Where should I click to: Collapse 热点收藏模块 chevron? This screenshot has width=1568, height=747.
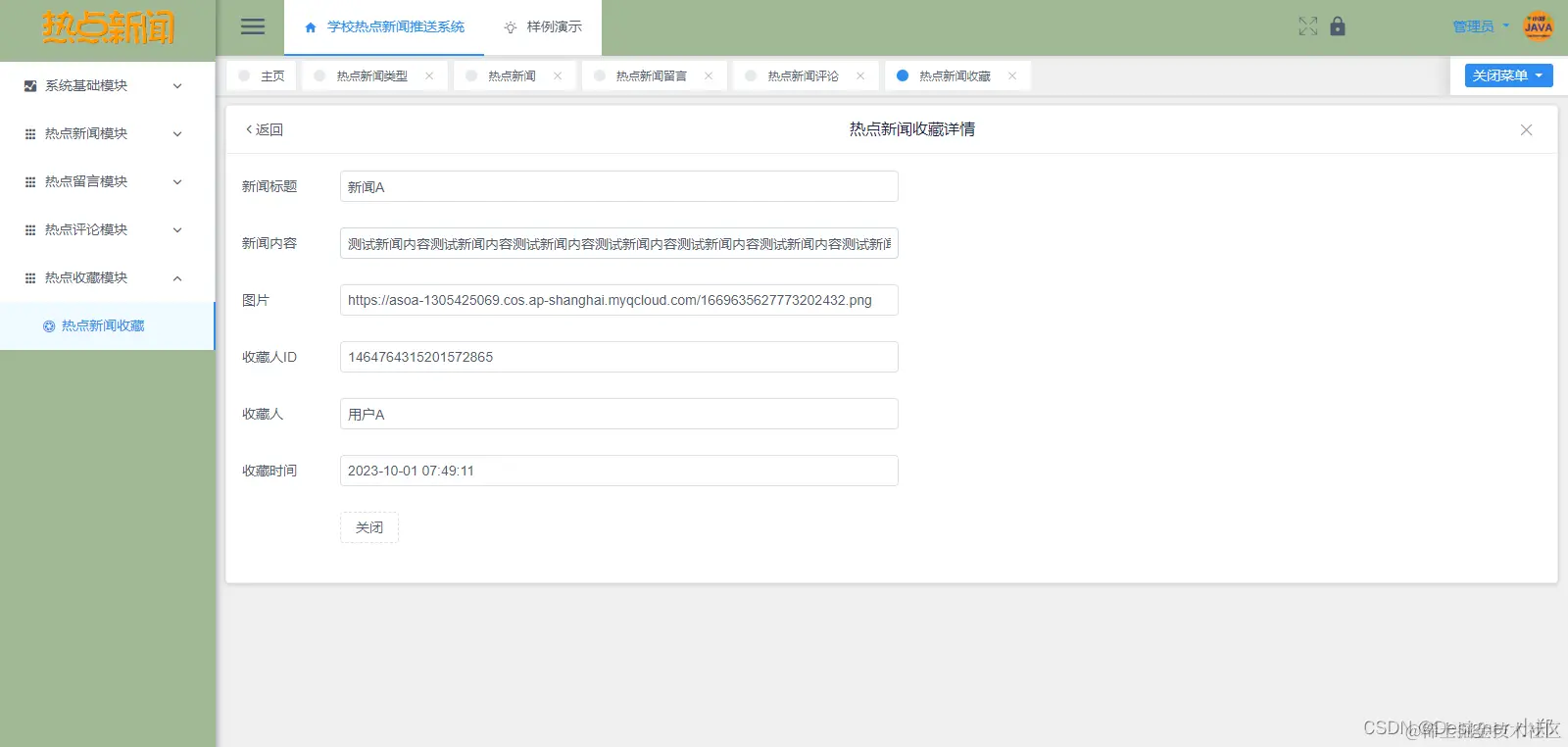coord(177,278)
